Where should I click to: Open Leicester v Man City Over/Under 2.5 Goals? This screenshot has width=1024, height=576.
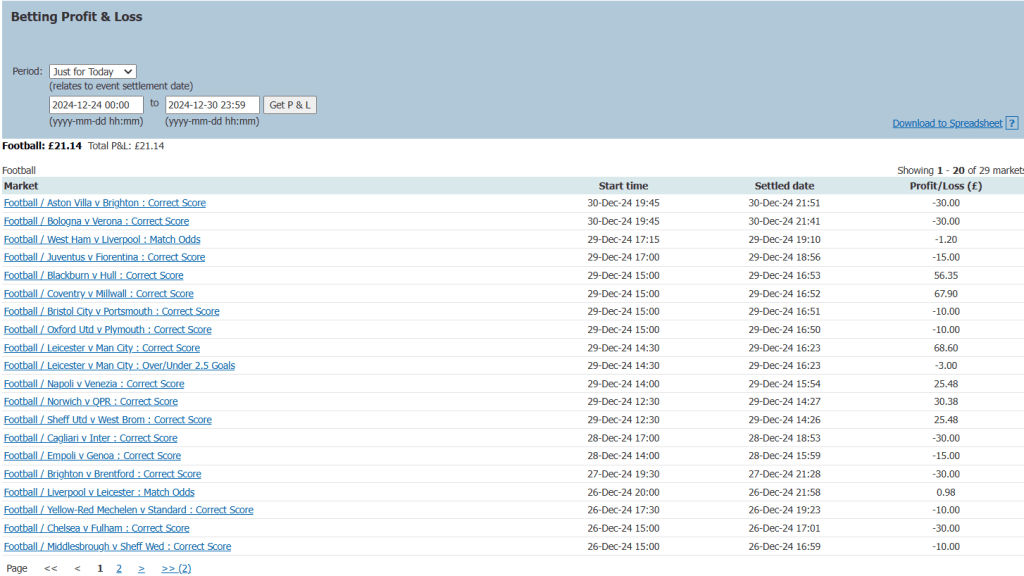119,366
